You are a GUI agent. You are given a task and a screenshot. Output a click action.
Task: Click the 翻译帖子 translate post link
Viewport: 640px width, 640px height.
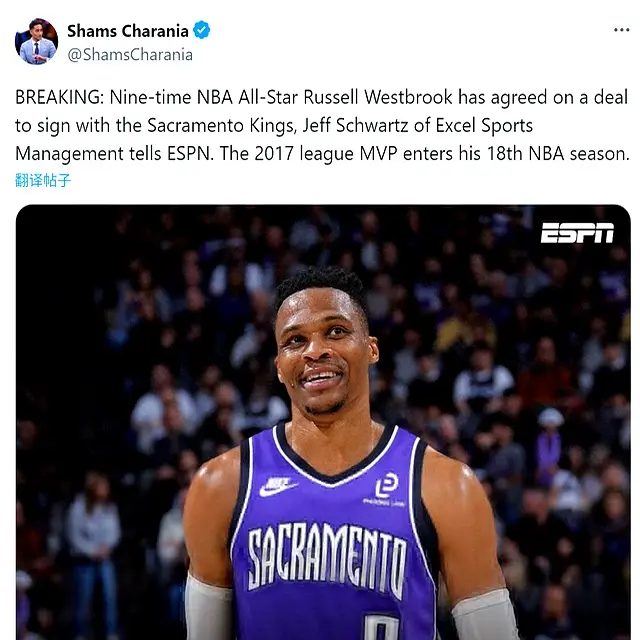[x=43, y=180]
